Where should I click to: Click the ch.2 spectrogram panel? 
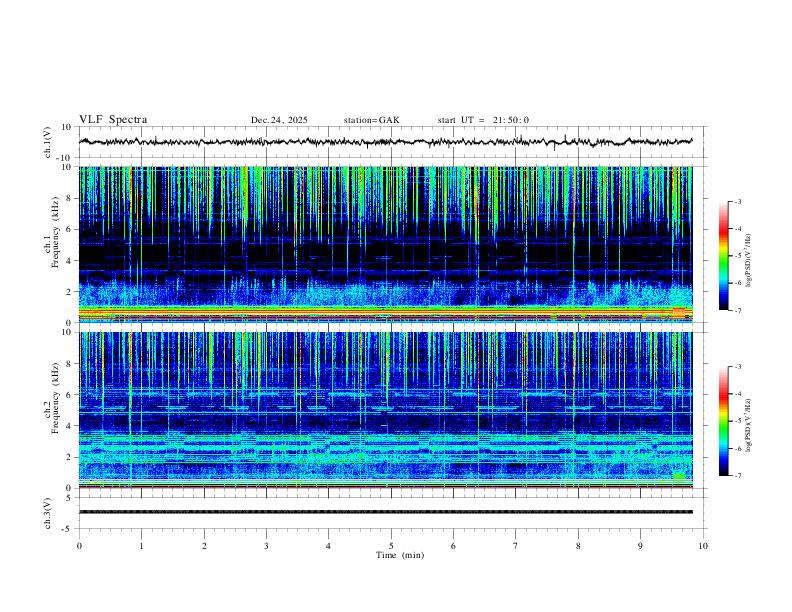[x=385, y=410]
